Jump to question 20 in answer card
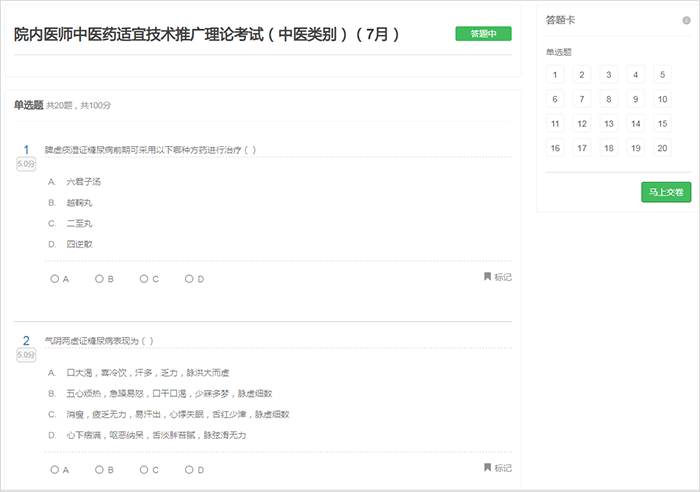 tap(662, 148)
